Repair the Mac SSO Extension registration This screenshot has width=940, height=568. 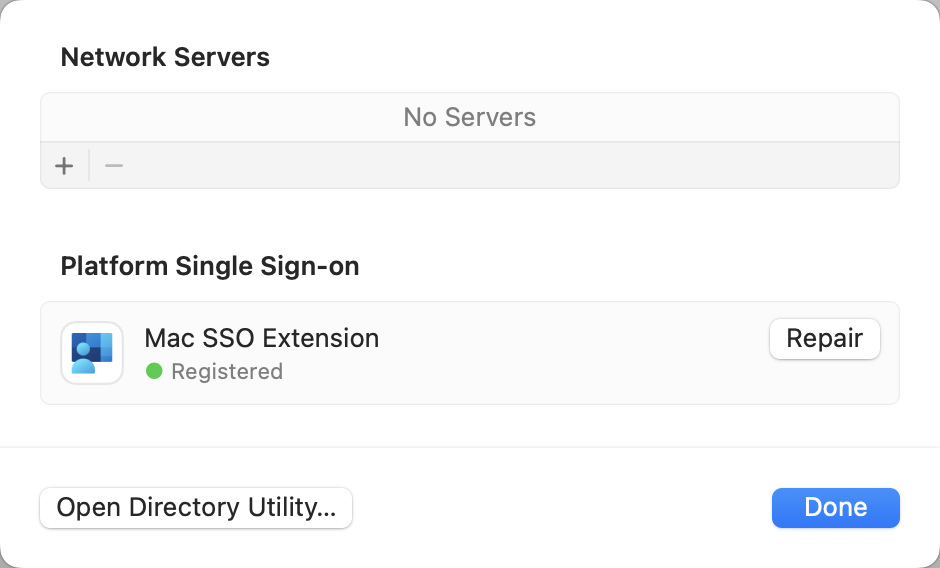(x=824, y=339)
